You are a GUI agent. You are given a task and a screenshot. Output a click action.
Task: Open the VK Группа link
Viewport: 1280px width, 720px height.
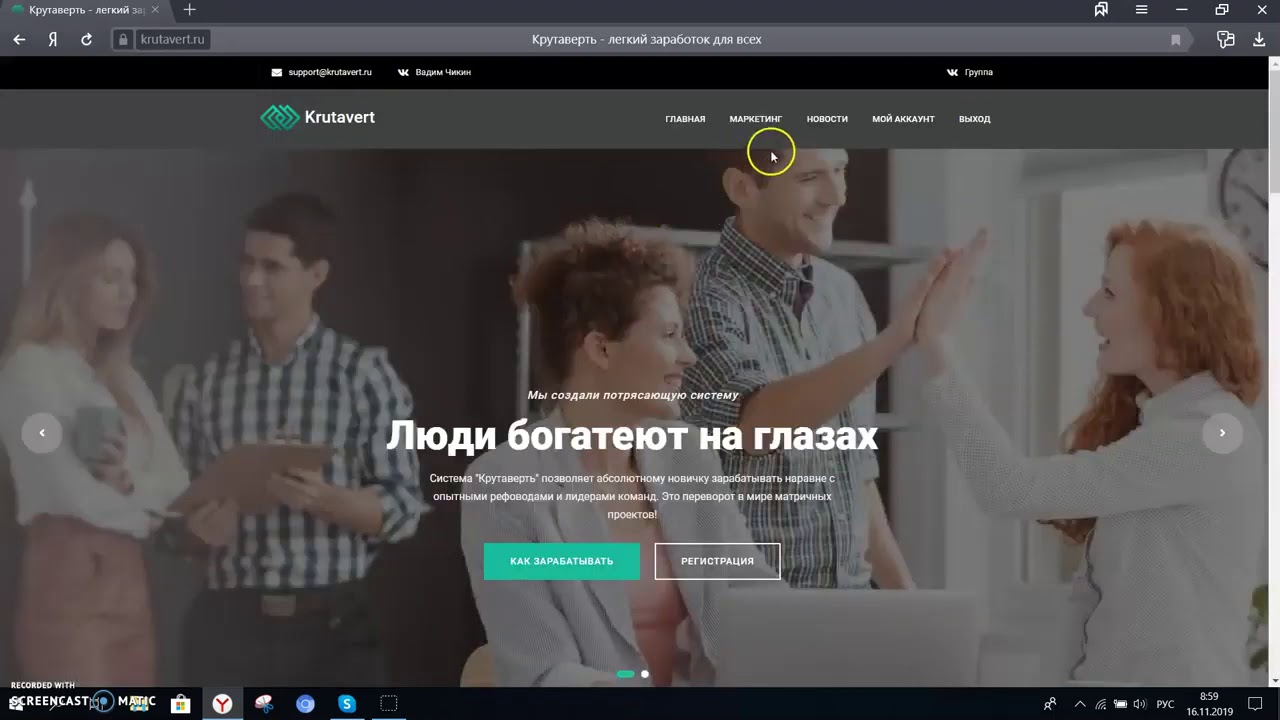(970, 72)
